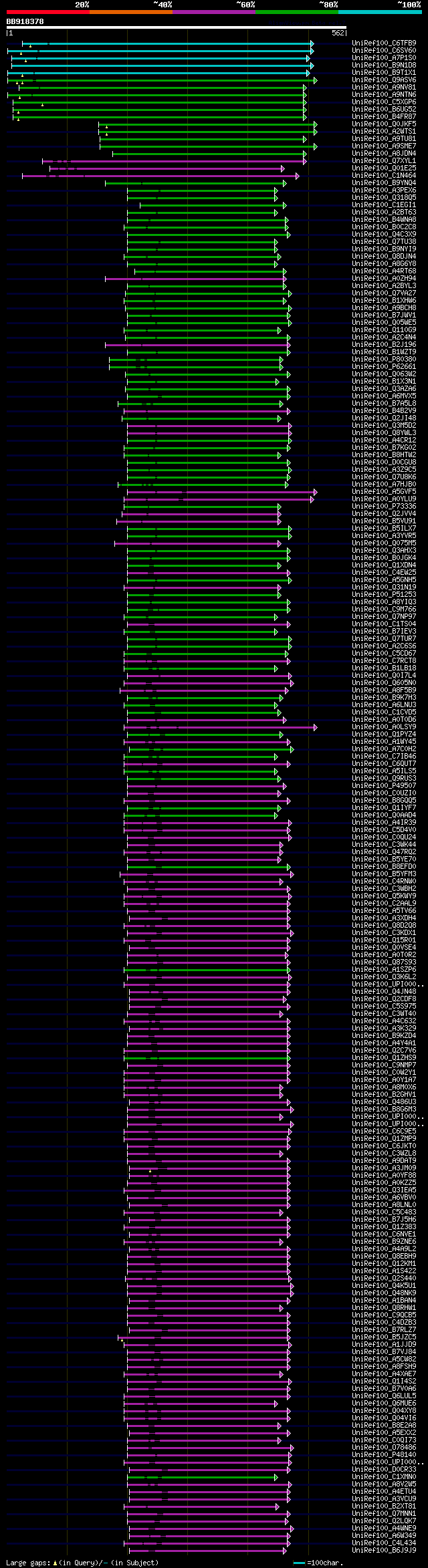This screenshot has height=1568, width=428.
Task: Click the purple alignment bar for UniRef100_C1N464
Action: tap(160, 176)
